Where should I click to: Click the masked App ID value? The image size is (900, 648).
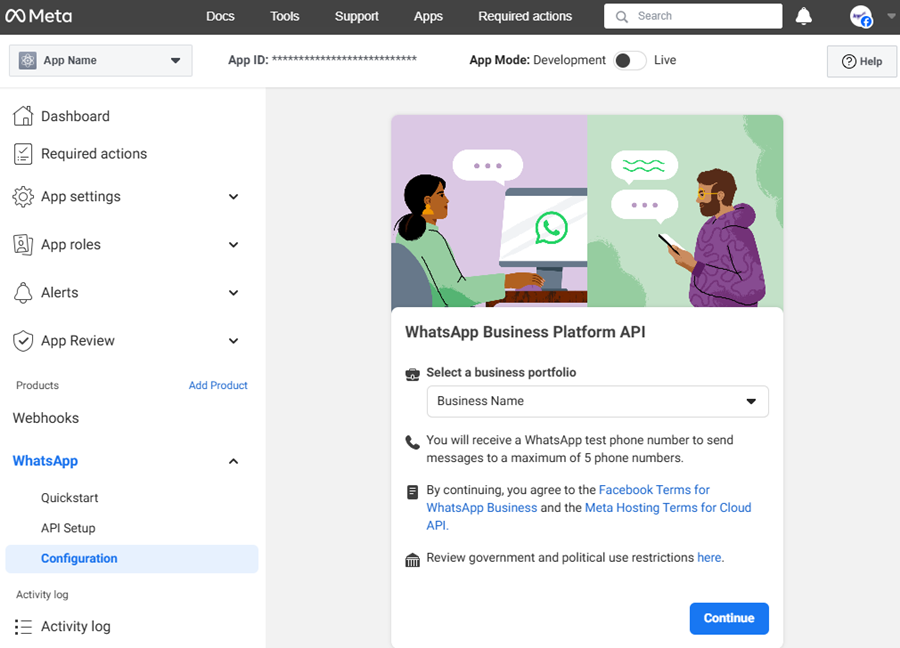[x=344, y=59]
